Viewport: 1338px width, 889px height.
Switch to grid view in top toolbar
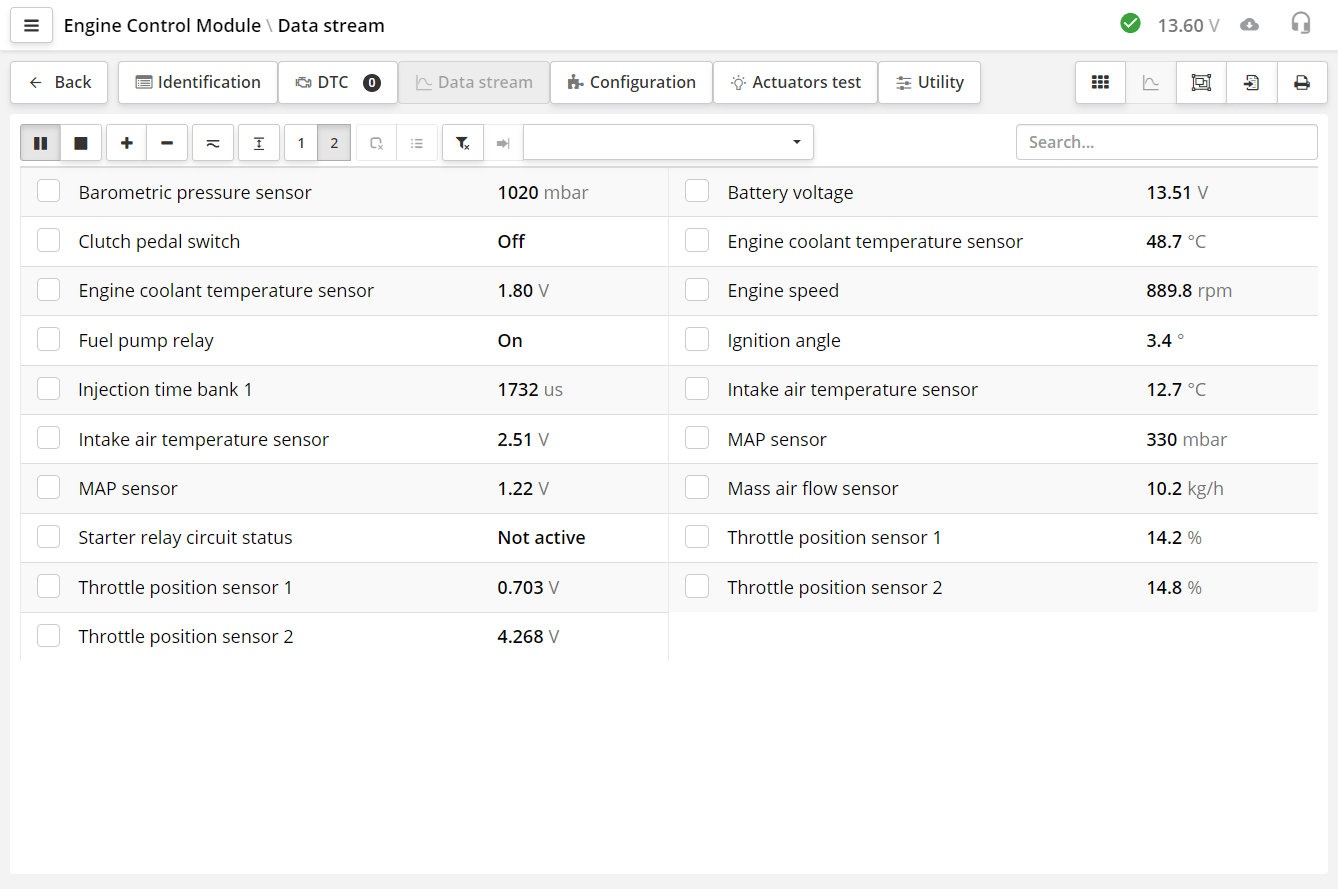1100,82
